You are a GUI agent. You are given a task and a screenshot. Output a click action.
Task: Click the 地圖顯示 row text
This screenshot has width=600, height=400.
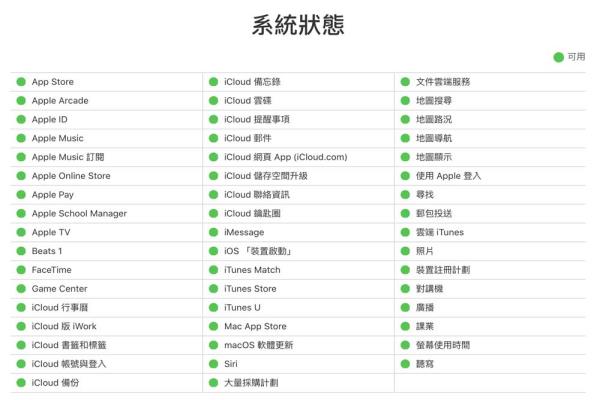(434, 157)
